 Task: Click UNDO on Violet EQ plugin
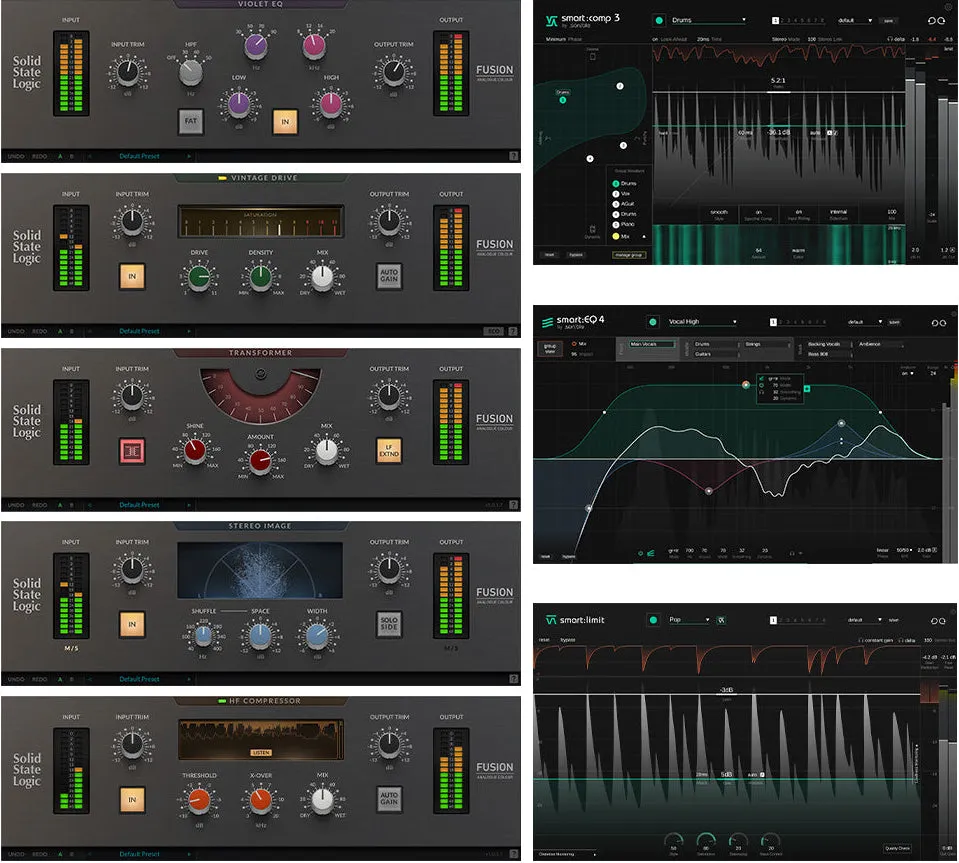[16, 157]
